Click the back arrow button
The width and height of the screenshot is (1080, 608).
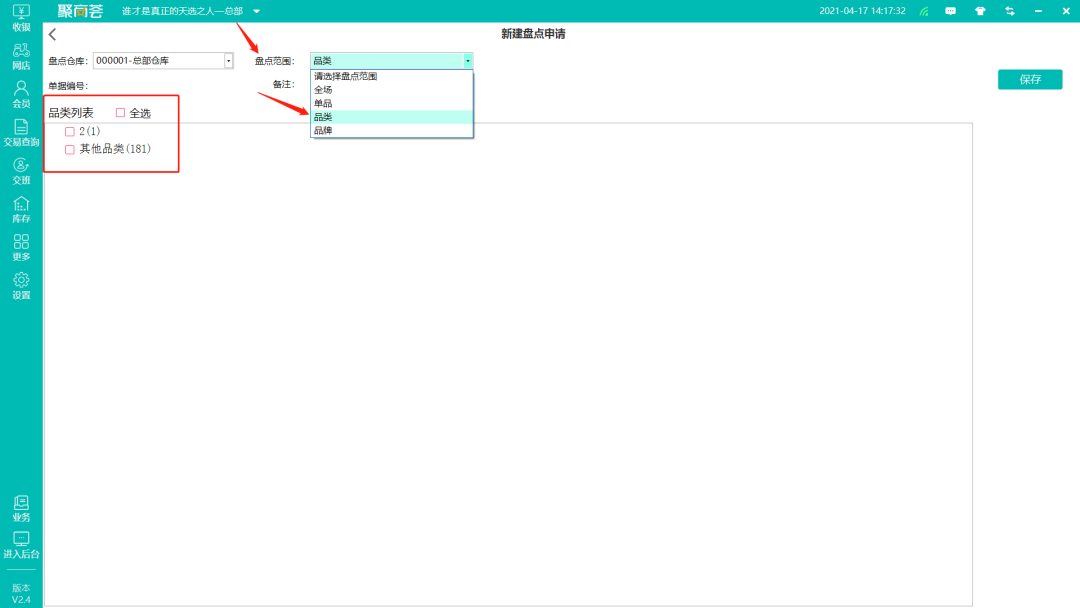(x=53, y=35)
